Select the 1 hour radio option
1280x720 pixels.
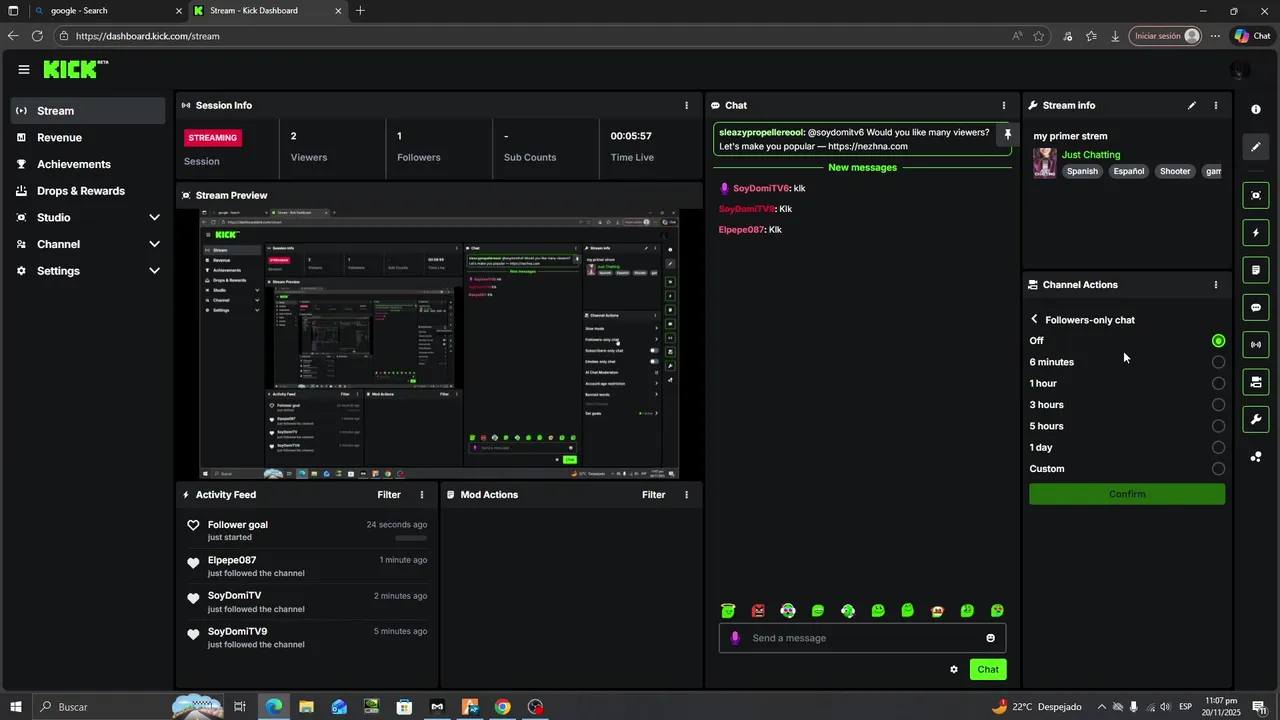tap(1218, 383)
